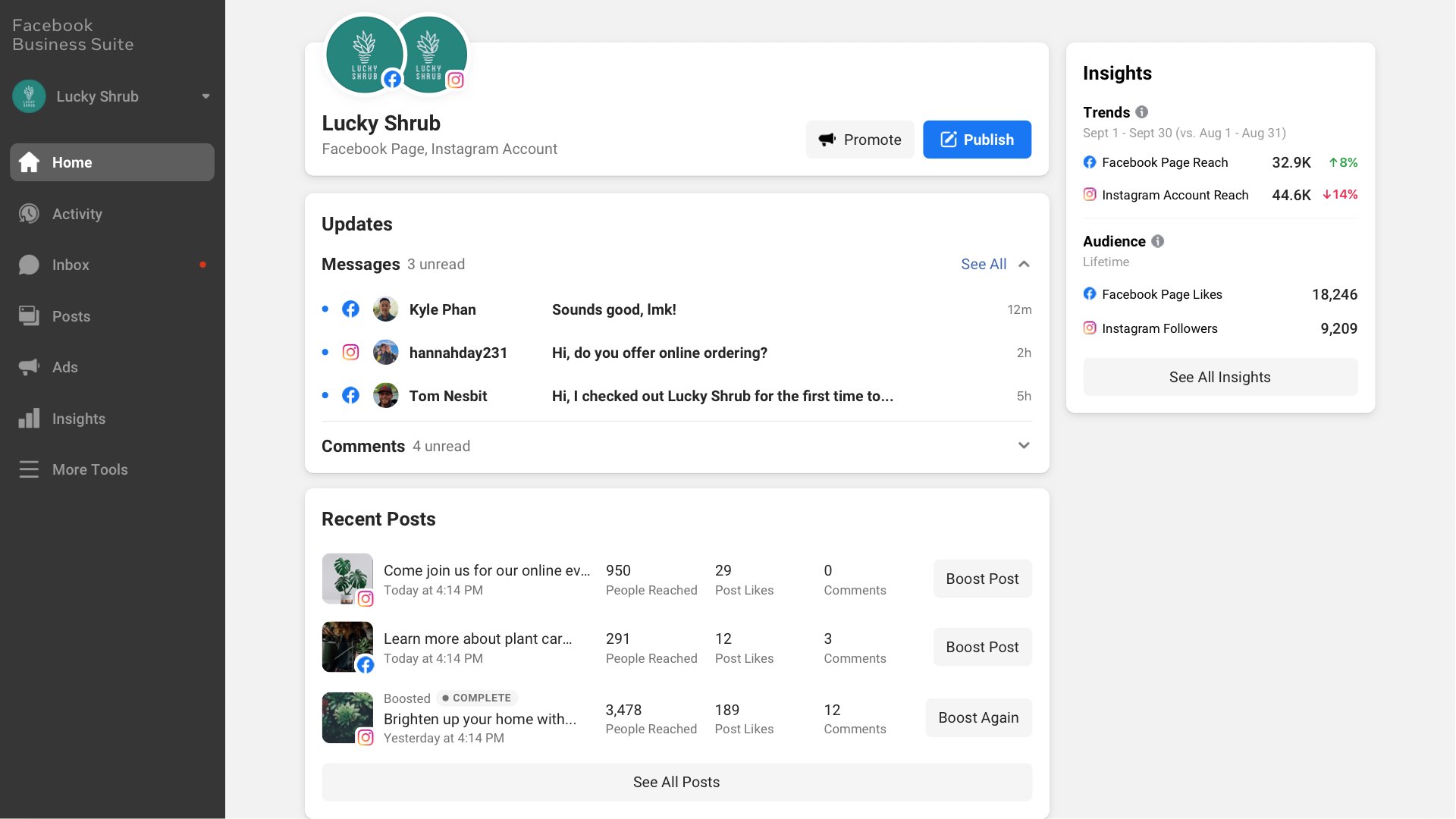Click the Ads megaphone icon in sidebar
Viewport: 1456px width, 819px height.
[29, 367]
